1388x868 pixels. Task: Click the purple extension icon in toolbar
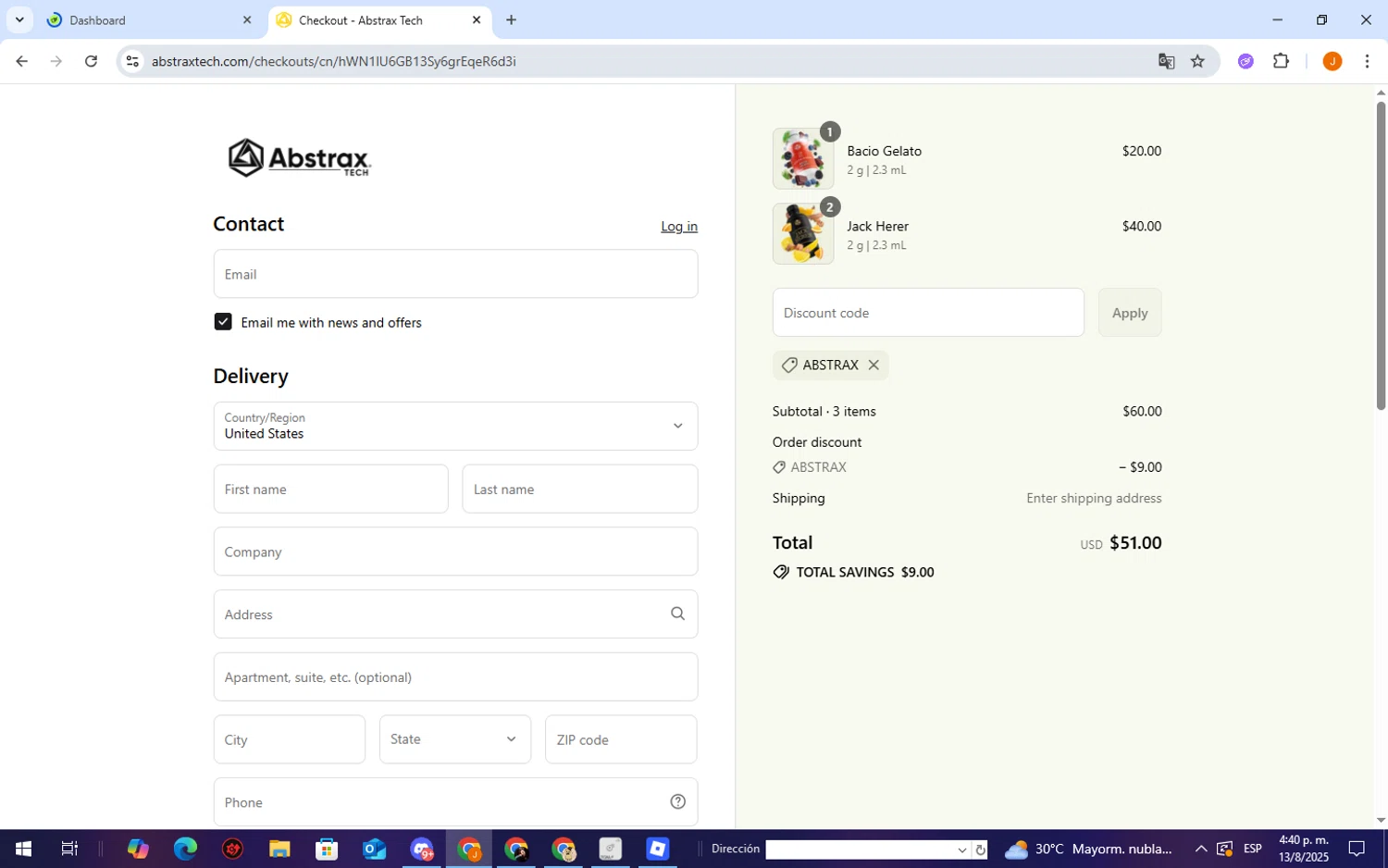point(1245,61)
